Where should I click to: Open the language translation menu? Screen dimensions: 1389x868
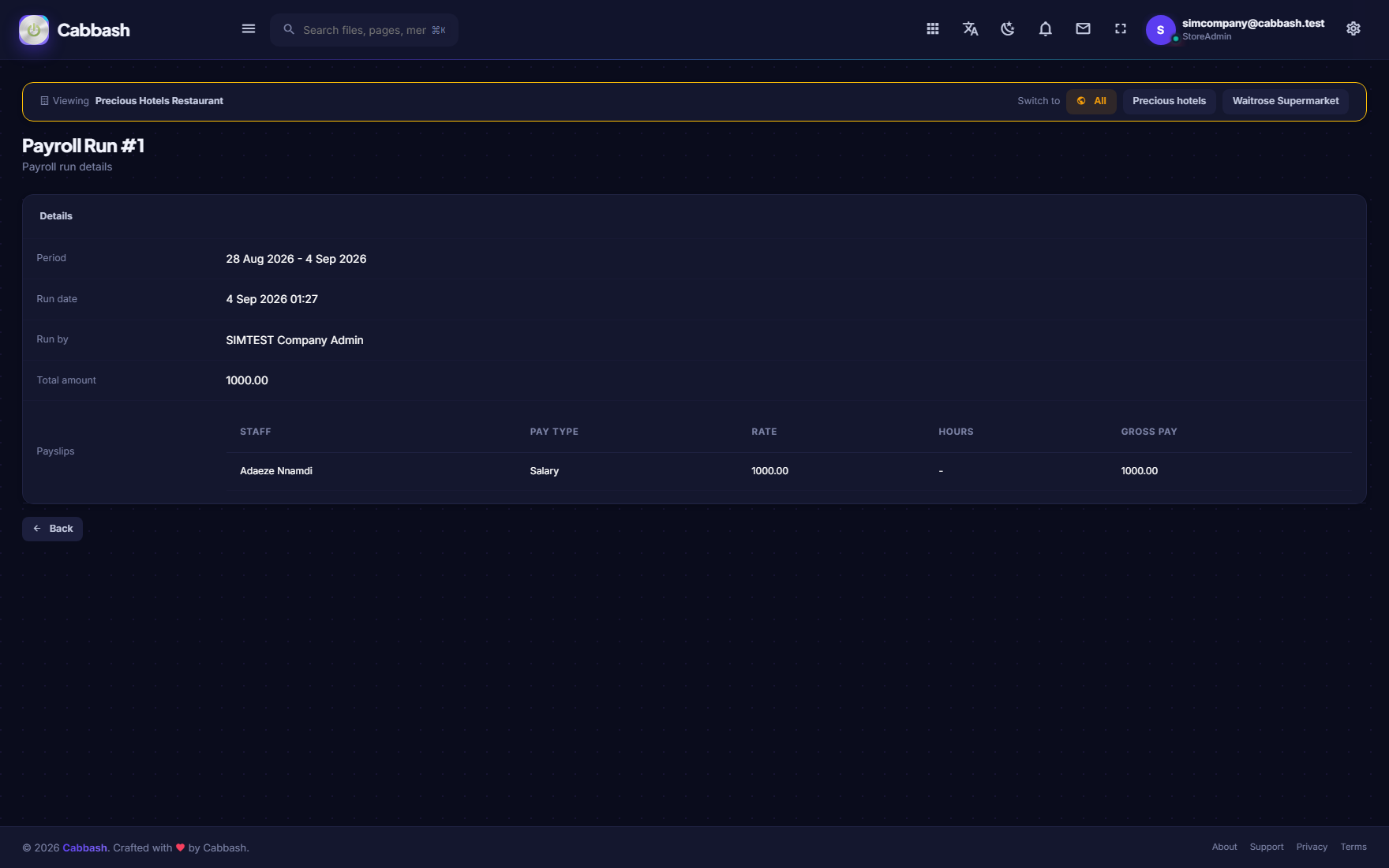pyautogui.click(x=971, y=29)
